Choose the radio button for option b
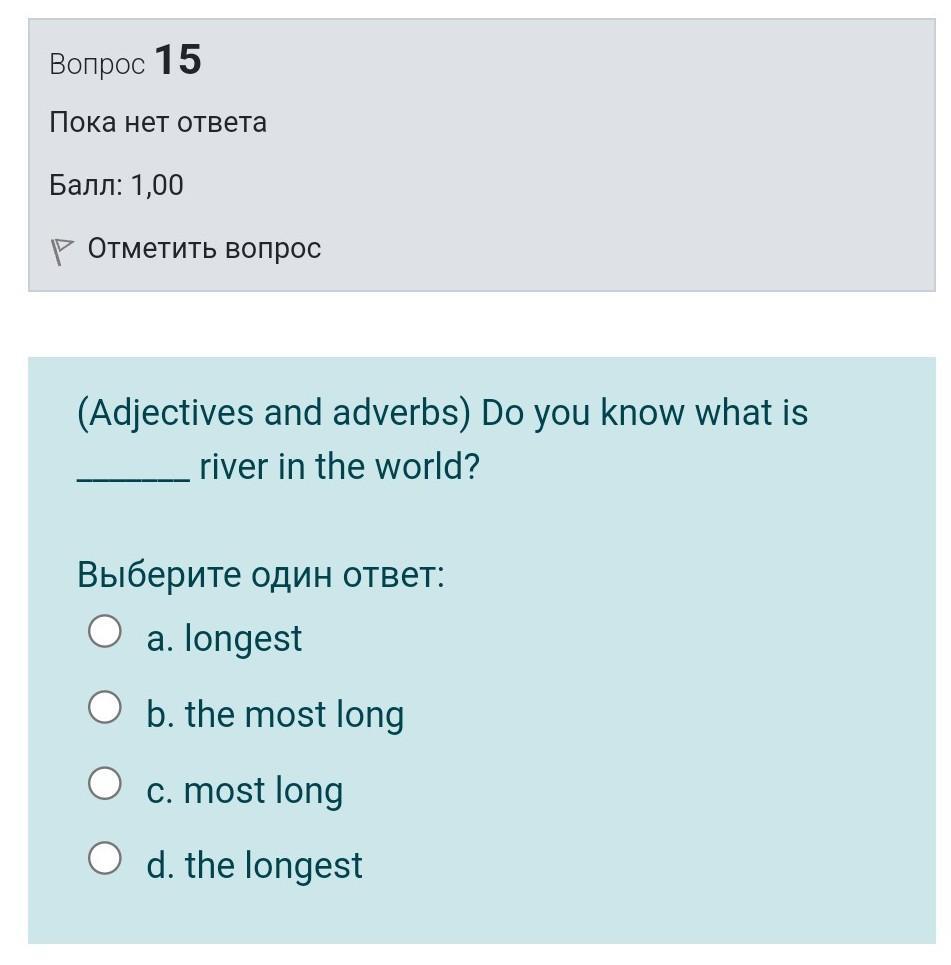Viewport: 951px width, 965px height. tap(105, 708)
